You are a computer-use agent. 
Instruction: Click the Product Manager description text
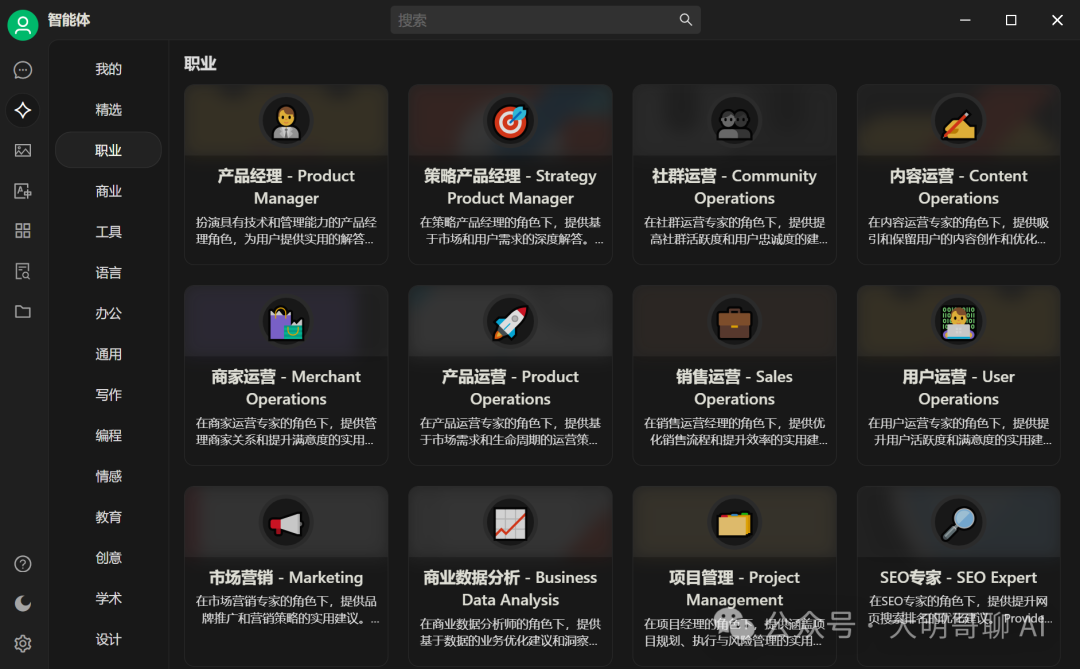coord(286,231)
